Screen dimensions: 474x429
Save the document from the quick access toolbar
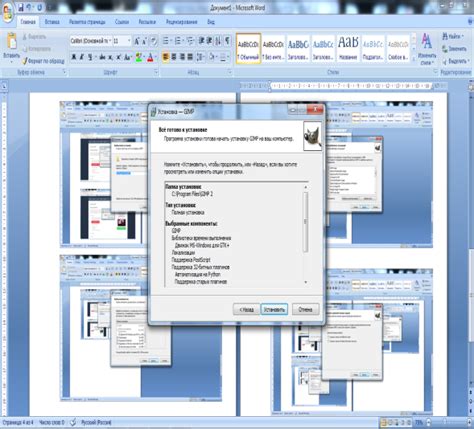21,7
